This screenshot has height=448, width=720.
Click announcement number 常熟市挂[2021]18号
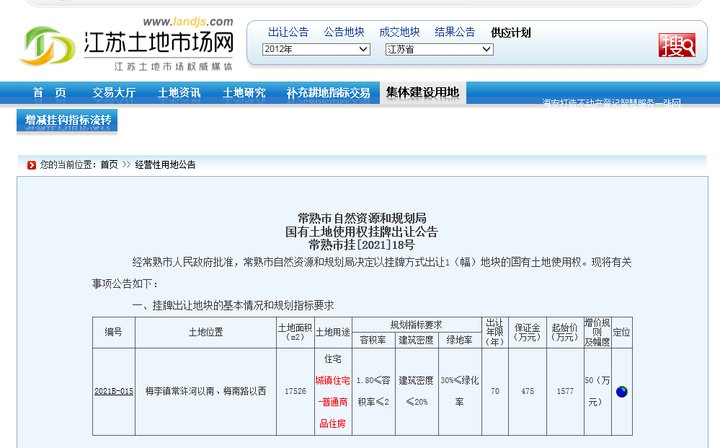(x=361, y=245)
